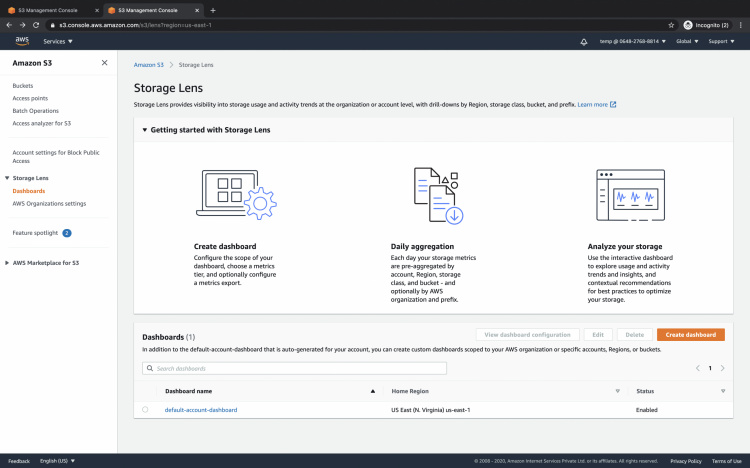Click the AWS logo home icon

[22, 41]
